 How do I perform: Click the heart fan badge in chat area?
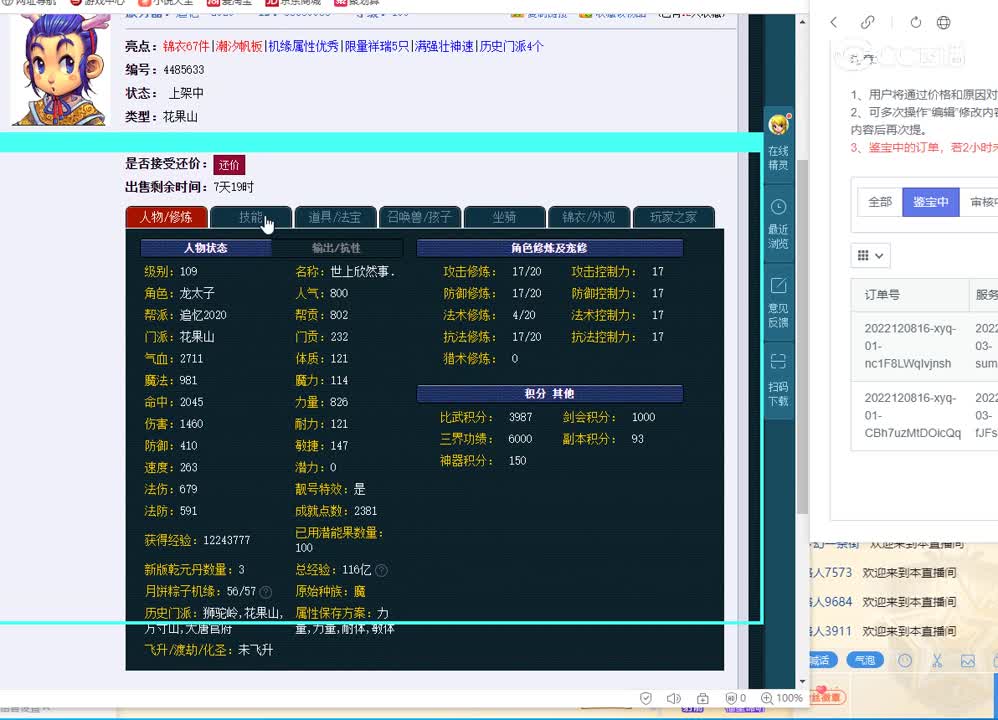pyautogui.click(x=827, y=696)
